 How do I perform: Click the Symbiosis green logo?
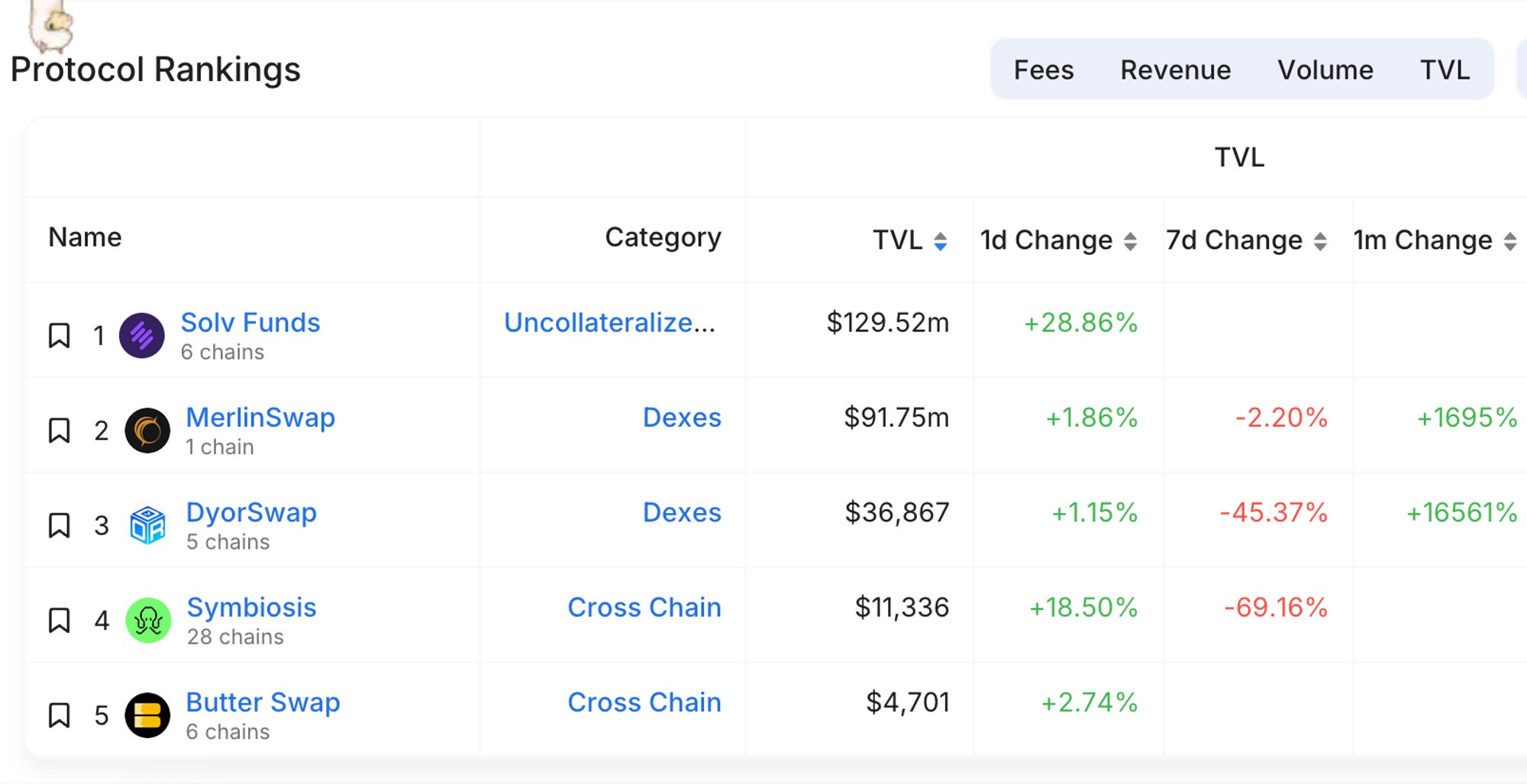coord(147,621)
